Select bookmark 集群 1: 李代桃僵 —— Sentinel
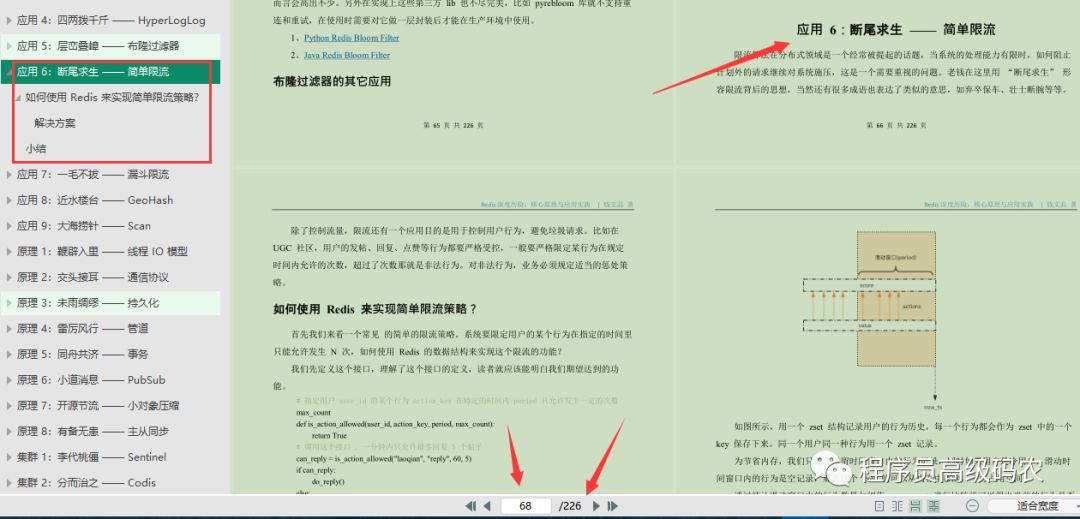Viewport: 1080px width, 519px height. 92,457
